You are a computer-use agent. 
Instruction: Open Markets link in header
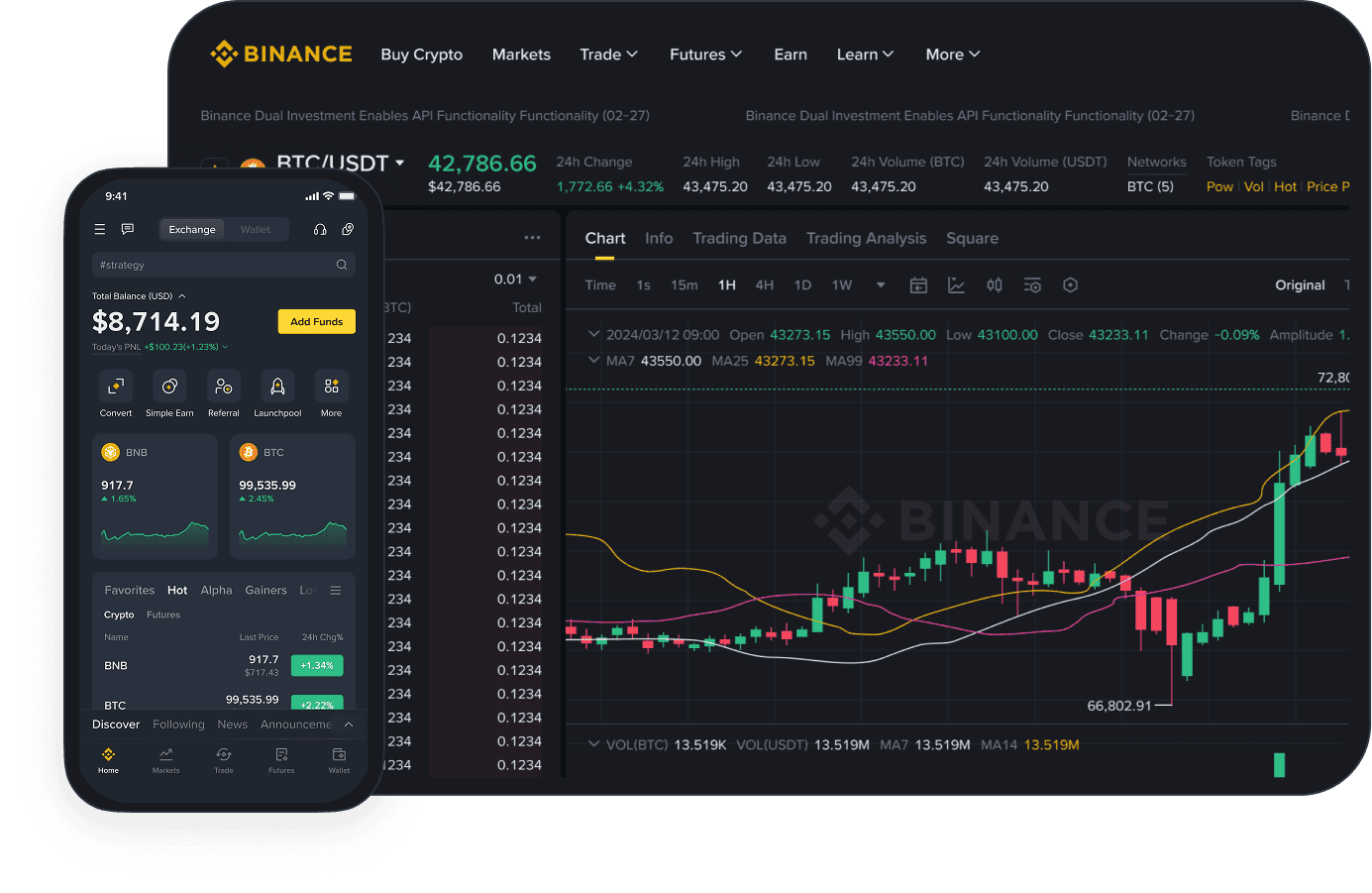click(521, 55)
